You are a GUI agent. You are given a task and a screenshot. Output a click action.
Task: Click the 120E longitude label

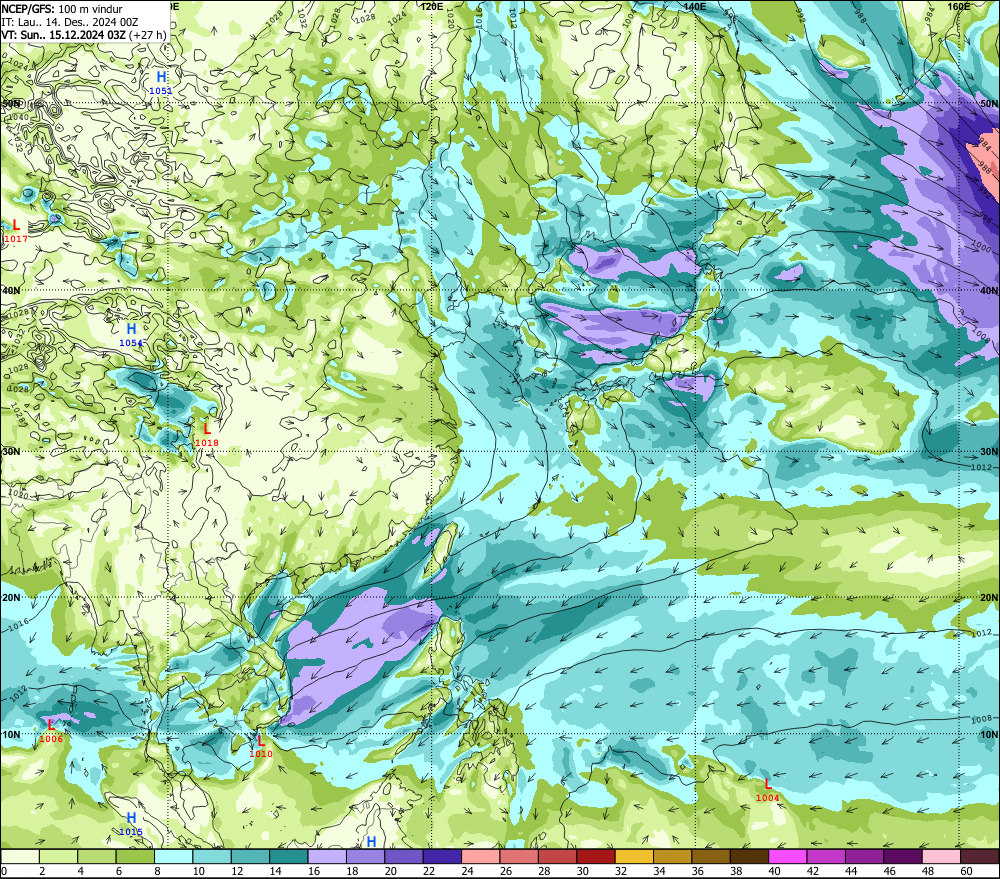pos(432,6)
